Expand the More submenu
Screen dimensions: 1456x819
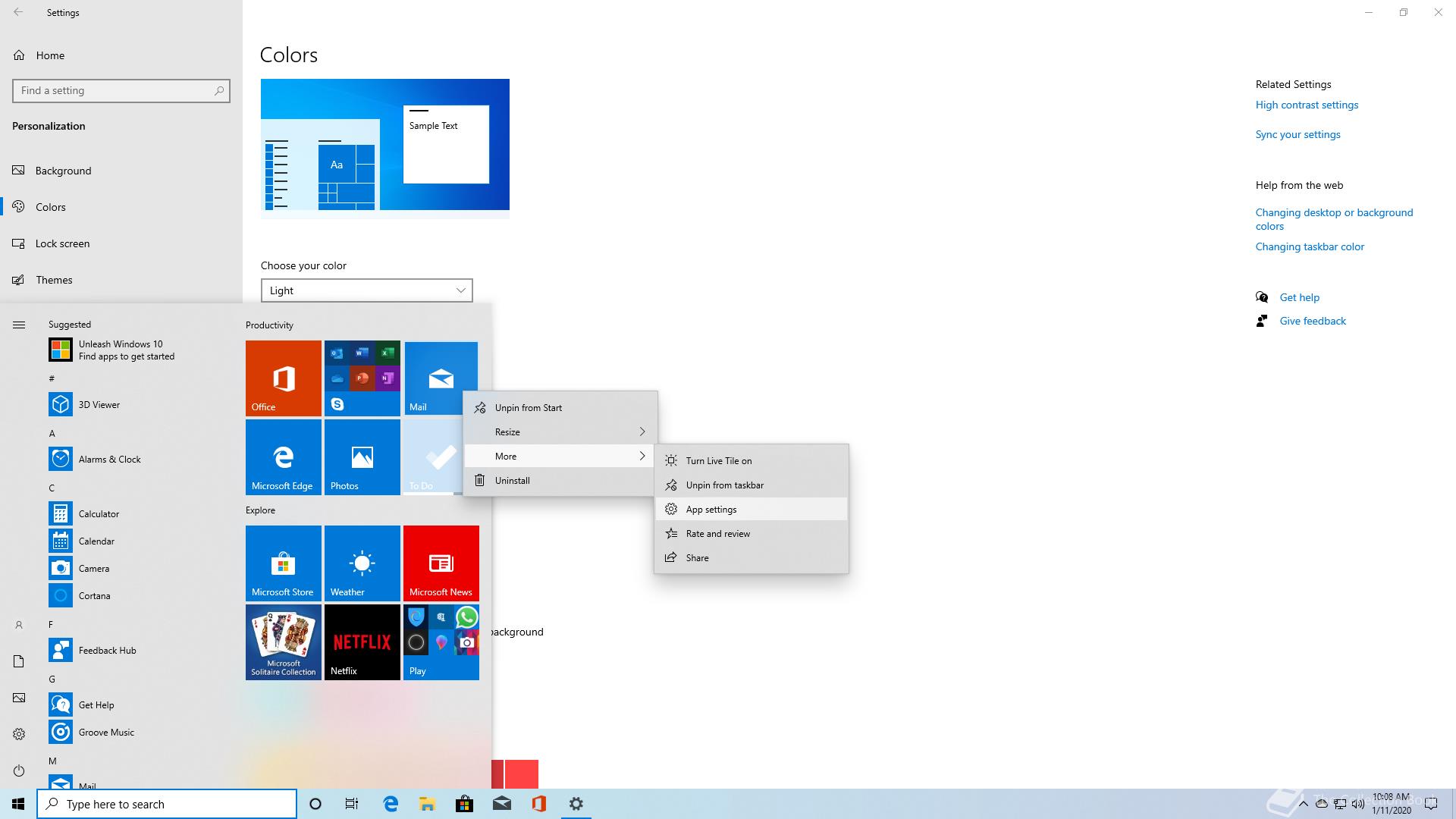pos(560,456)
